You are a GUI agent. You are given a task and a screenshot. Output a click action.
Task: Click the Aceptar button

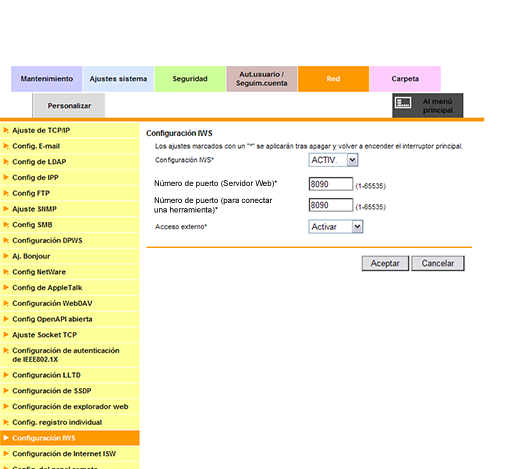(x=385, y=263)
